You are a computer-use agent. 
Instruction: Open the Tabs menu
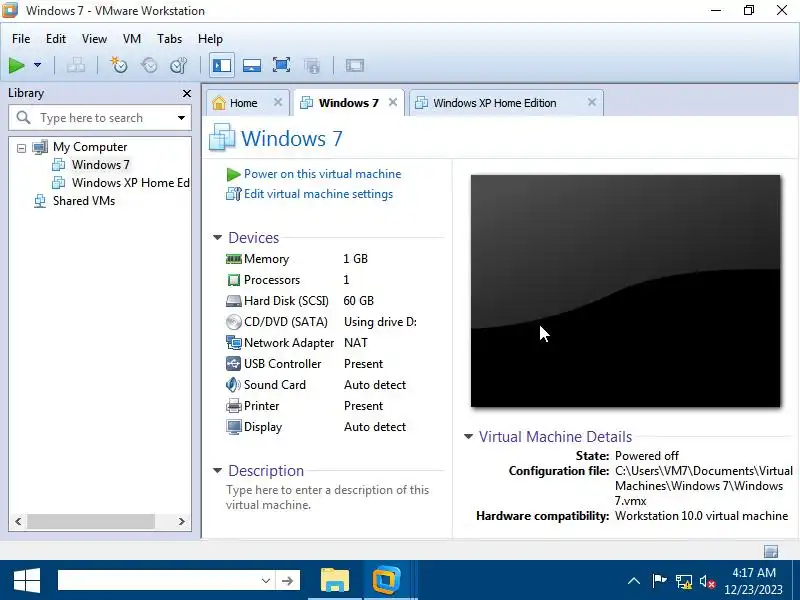[x=169, y=39]
